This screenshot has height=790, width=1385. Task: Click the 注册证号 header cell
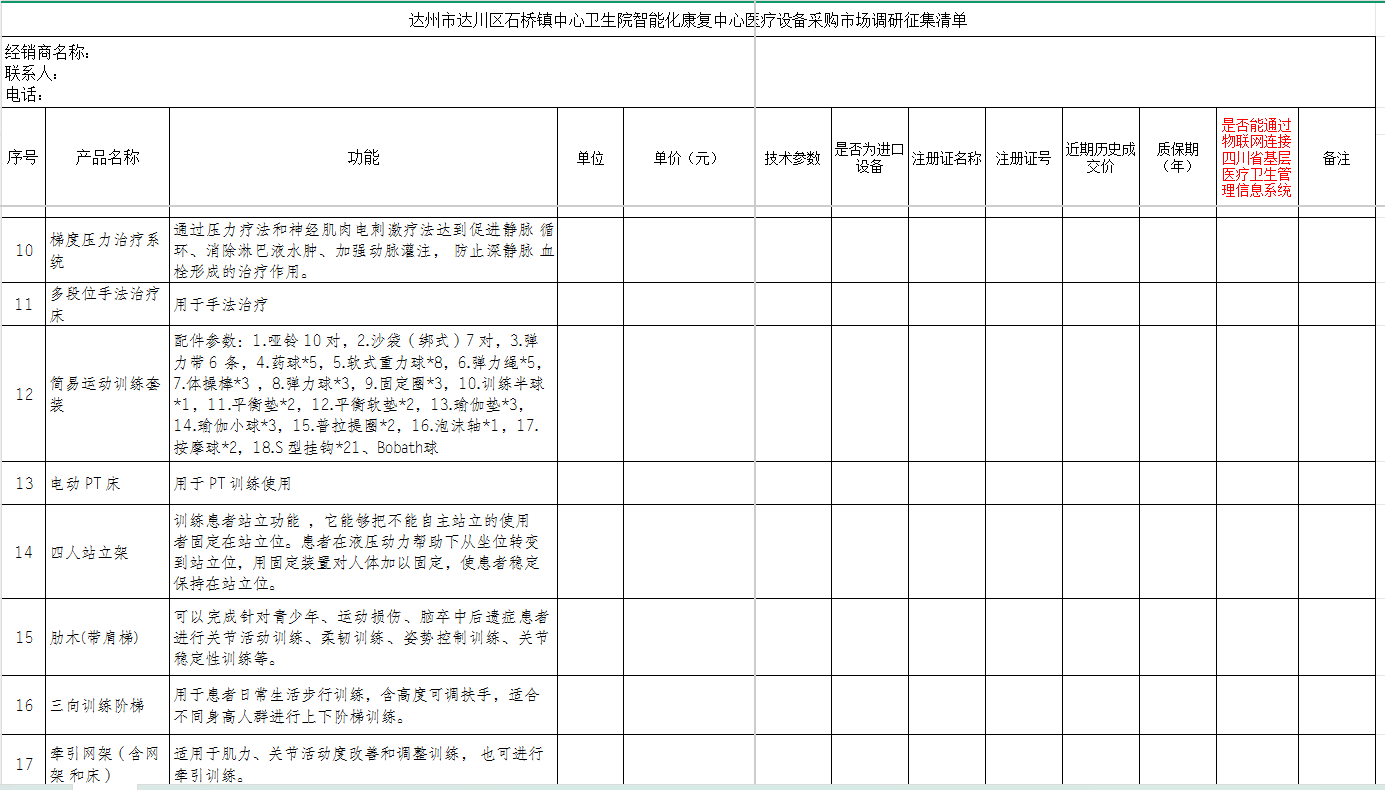1023,158
